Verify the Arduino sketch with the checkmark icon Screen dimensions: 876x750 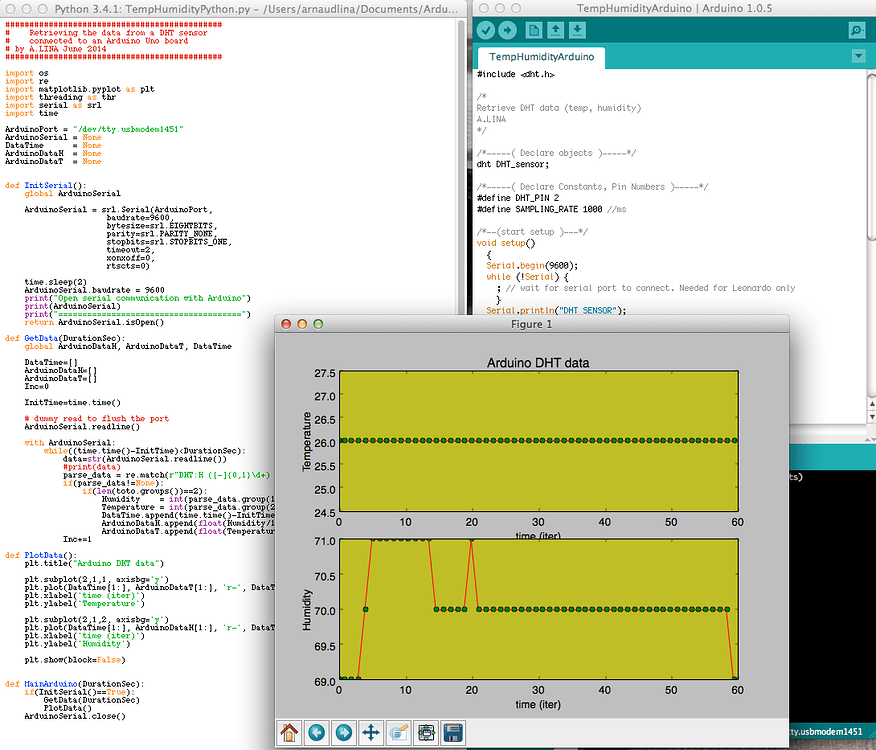487,30
